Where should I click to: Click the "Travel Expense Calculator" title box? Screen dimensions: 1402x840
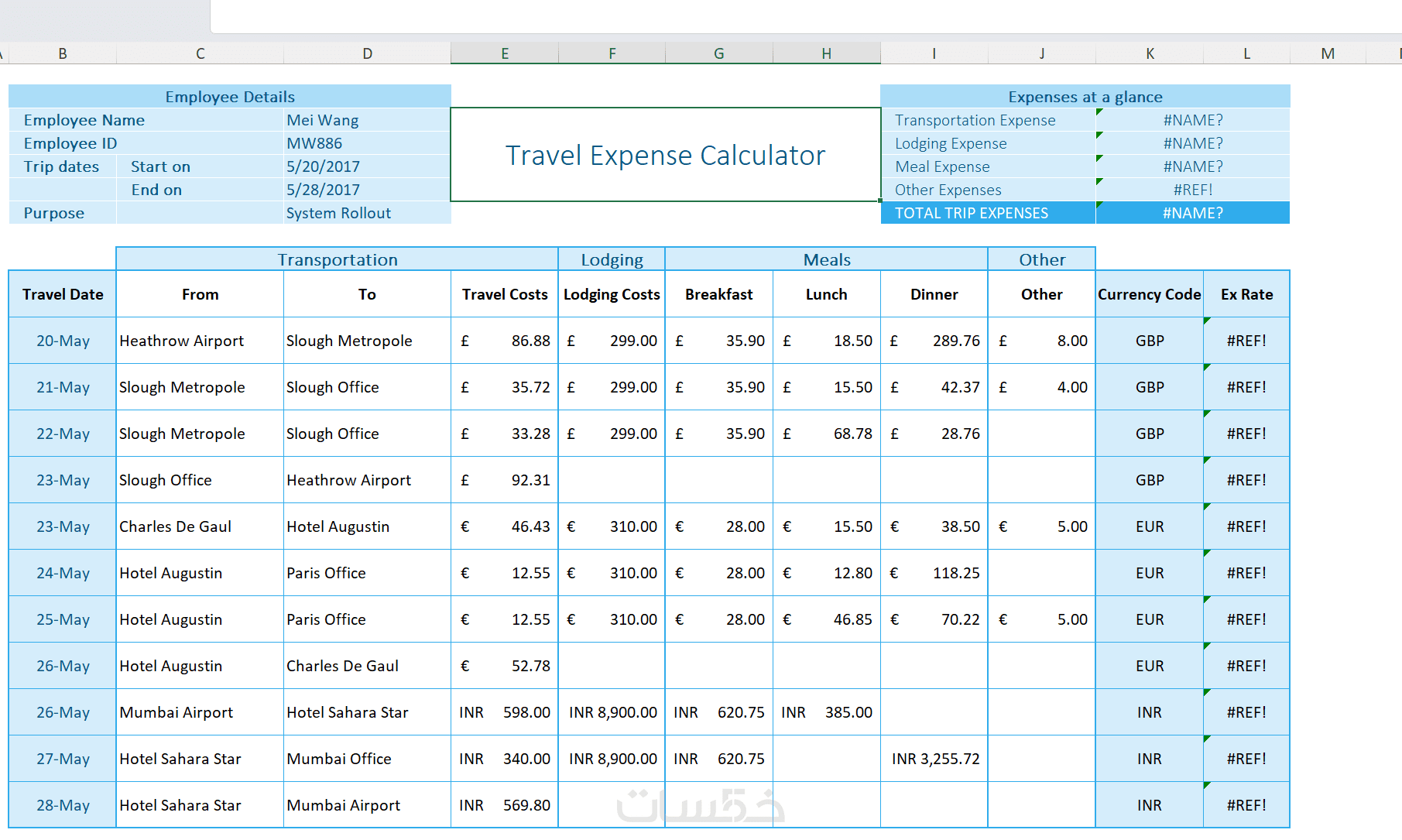tap(666, 155)
